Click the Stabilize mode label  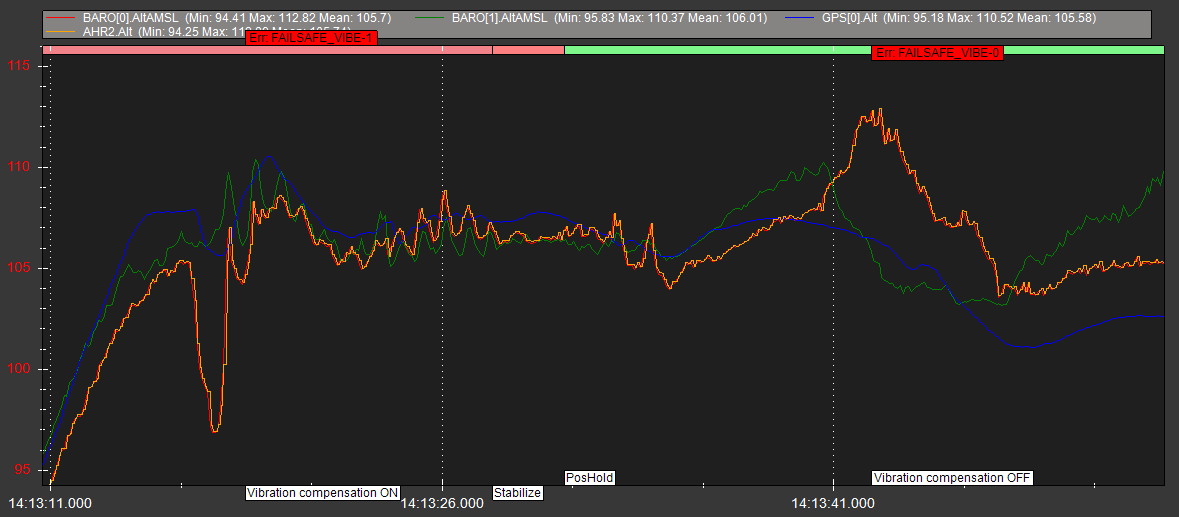518,493
